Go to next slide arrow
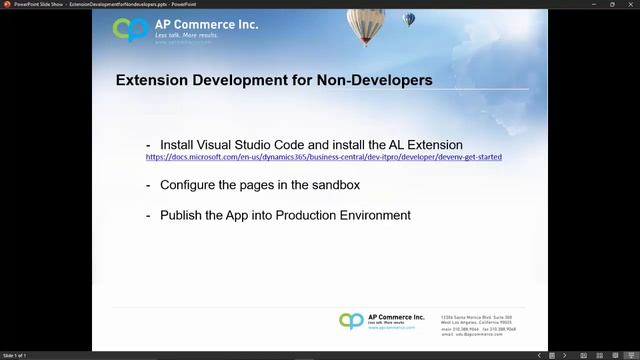Viewport: 640px width, 360px height. tap(564, 356)
